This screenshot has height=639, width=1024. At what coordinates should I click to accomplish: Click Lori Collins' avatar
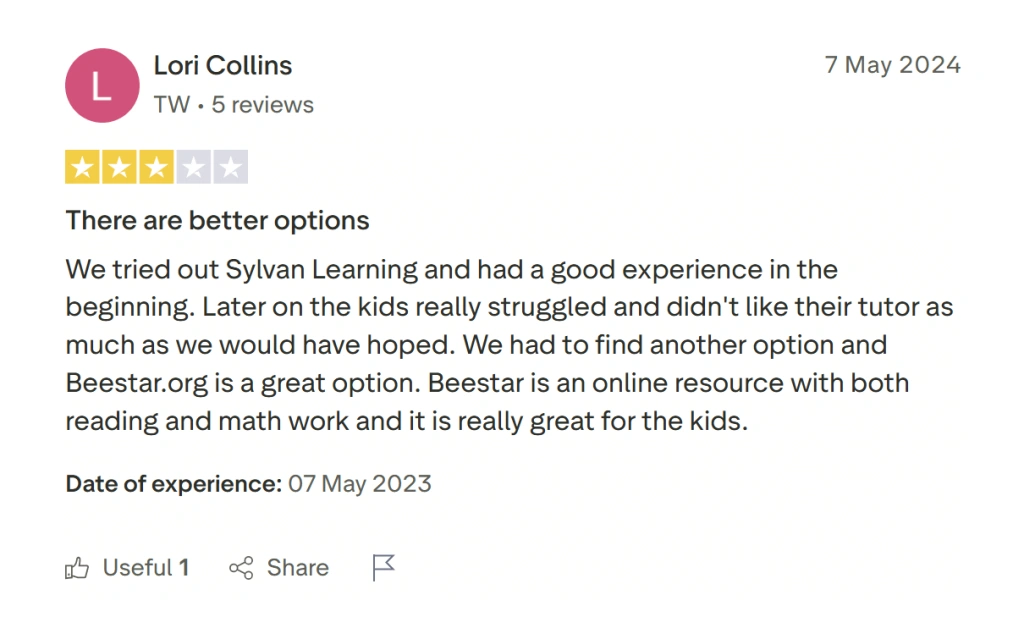coord(102,85)
